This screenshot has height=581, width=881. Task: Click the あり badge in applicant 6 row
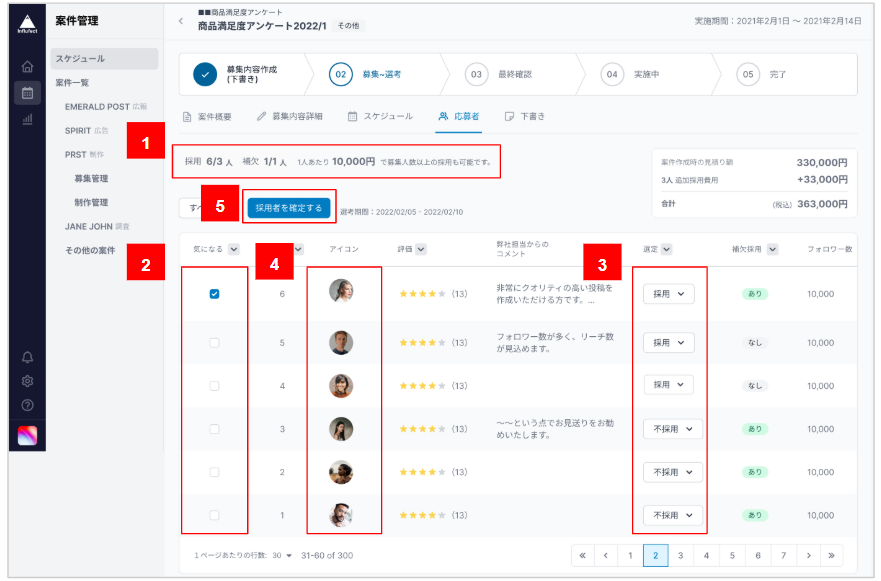(755, 294)
